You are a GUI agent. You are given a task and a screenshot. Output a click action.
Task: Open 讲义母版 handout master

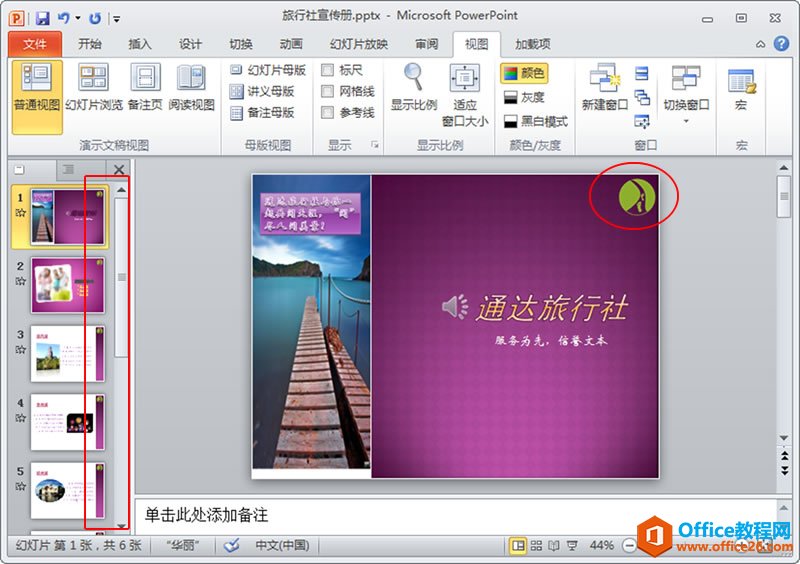pos(262,91)
